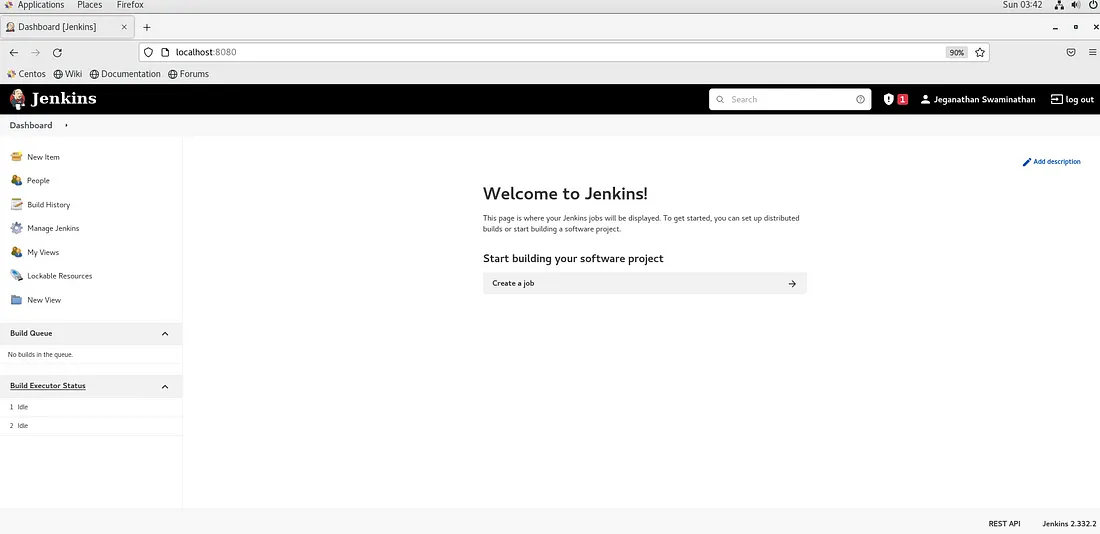
Task: Click the Add description link text
Action: 1057,161
